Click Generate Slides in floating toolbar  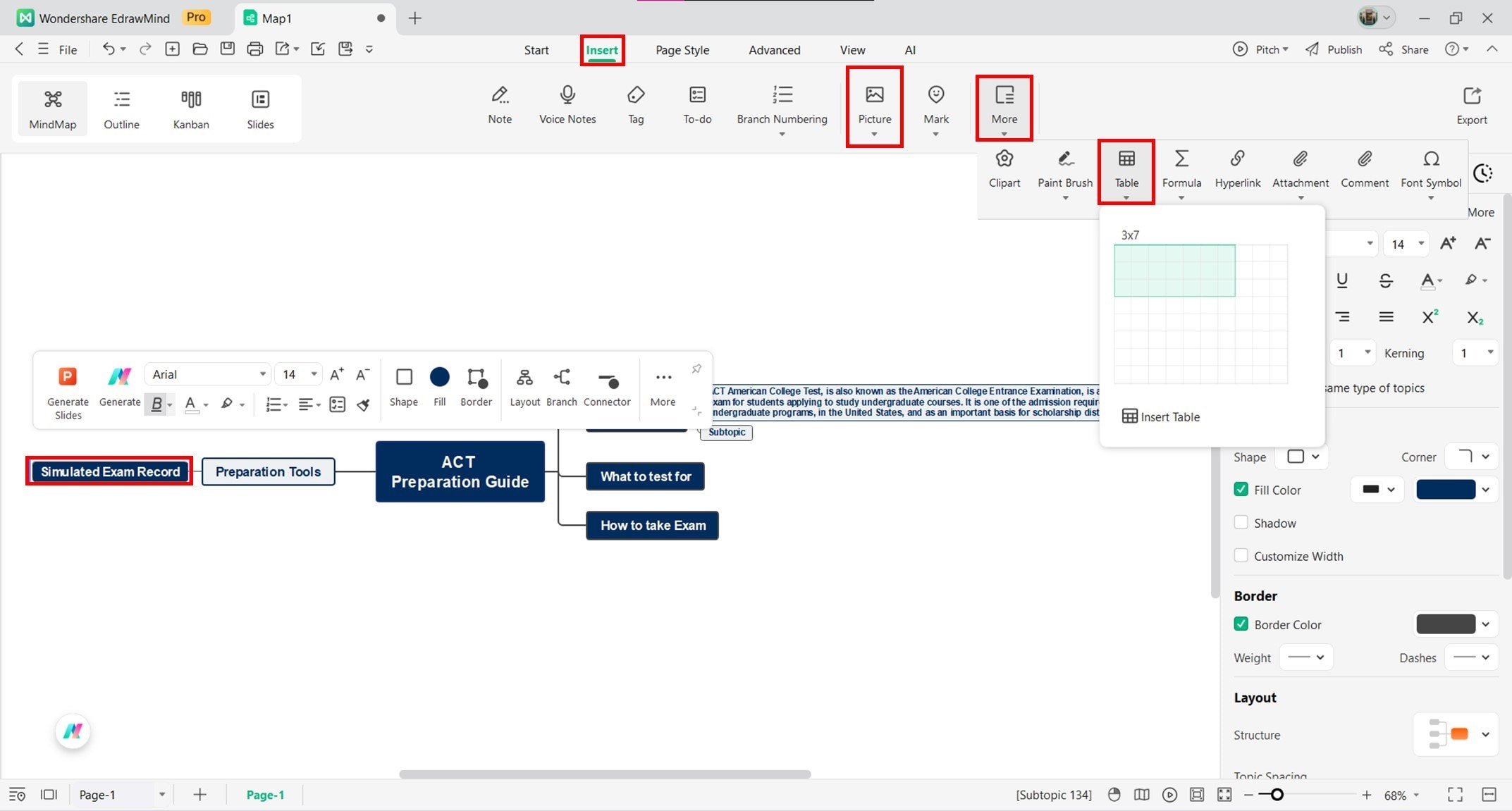click(68, 392)
